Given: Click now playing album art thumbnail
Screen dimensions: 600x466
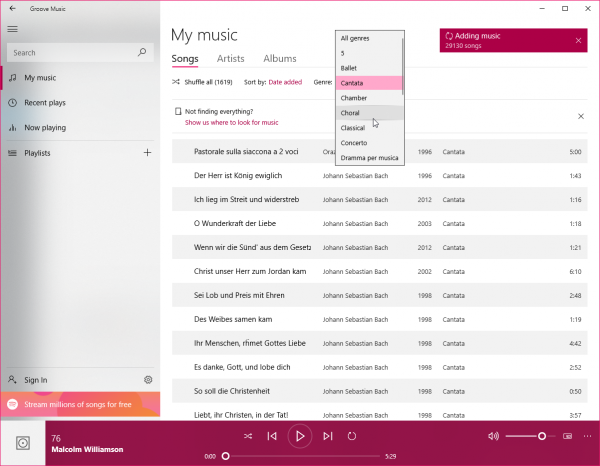Looking at the screenshot, I should [x=23, y=443].
